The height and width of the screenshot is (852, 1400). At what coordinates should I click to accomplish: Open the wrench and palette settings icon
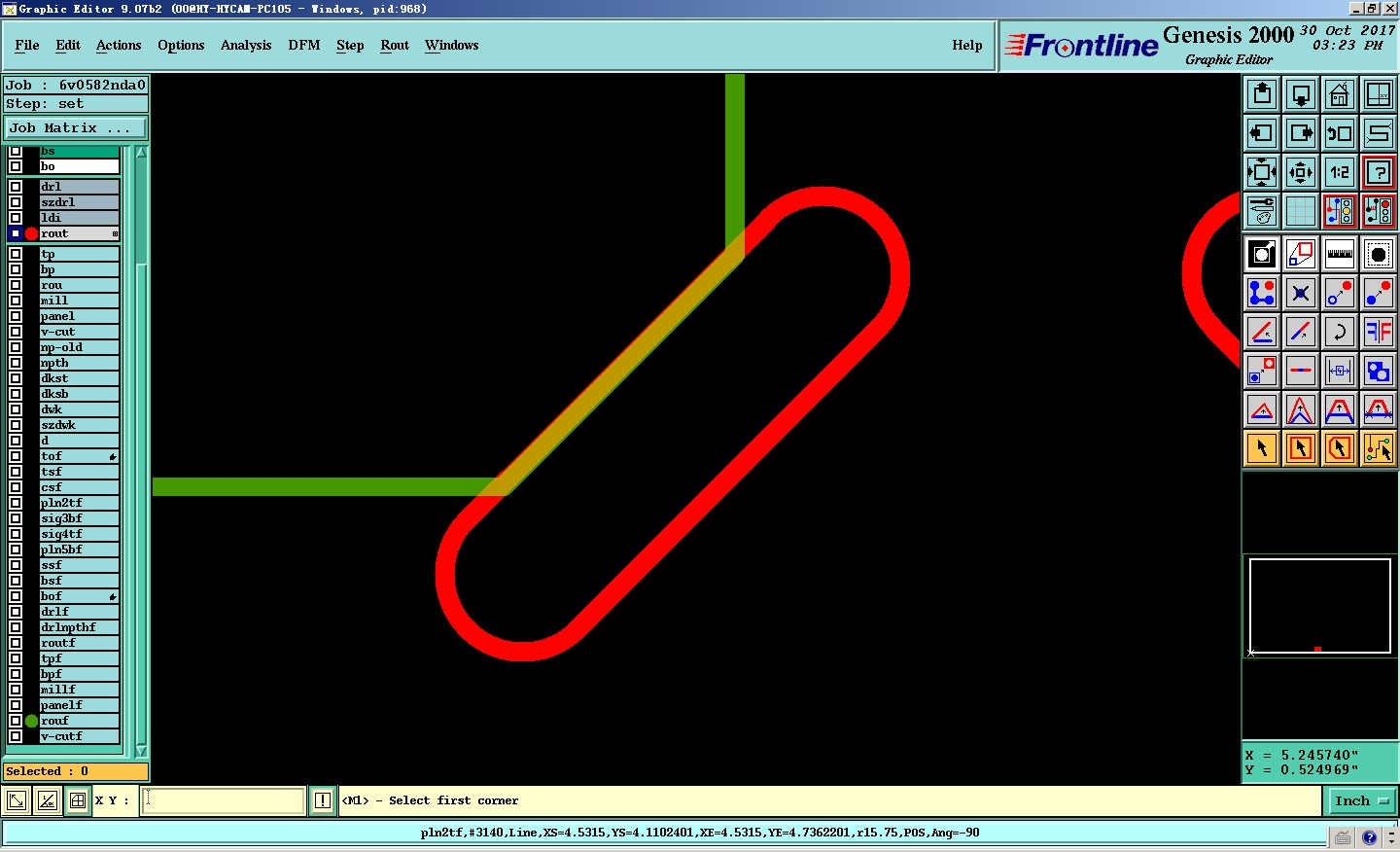[1262, 211]
